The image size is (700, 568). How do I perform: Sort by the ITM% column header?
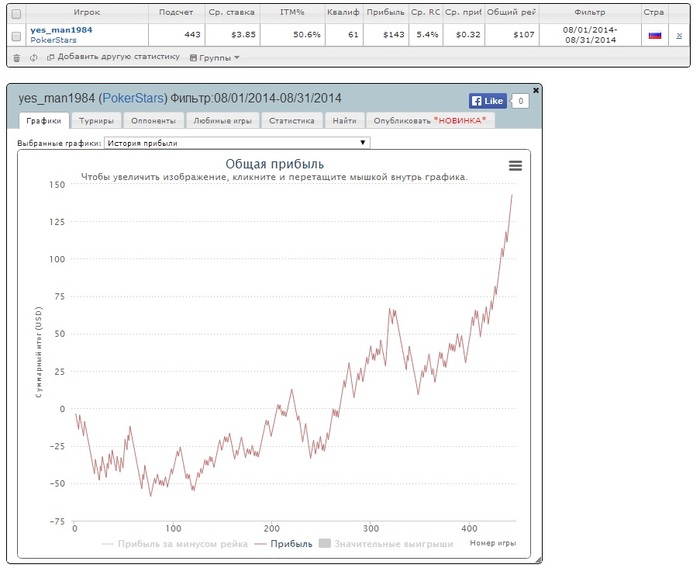click(292, 13)
